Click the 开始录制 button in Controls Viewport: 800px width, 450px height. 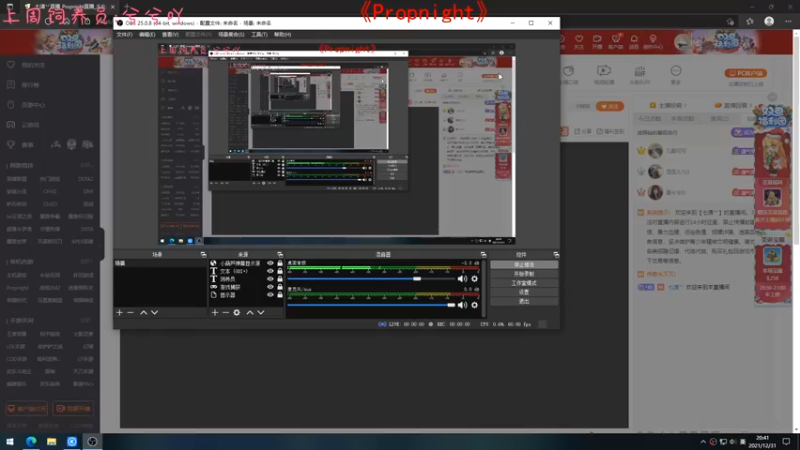coord(524,274)
